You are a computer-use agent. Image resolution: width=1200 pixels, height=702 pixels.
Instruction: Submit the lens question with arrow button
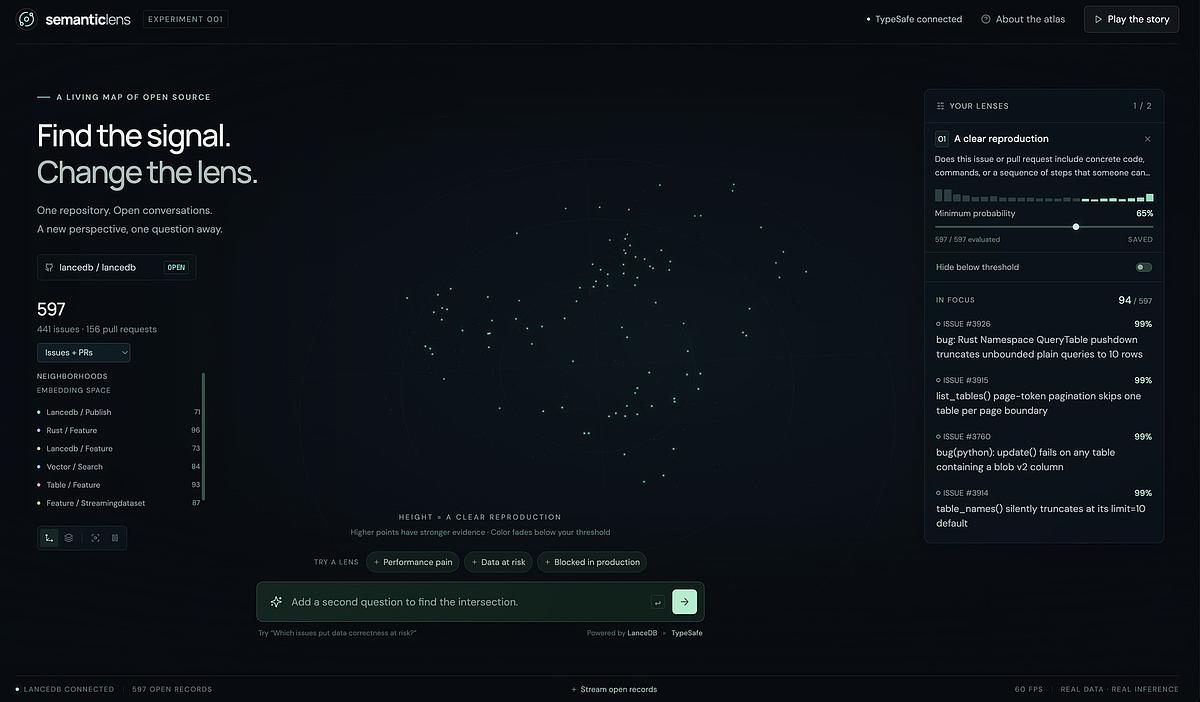[684, 602]
